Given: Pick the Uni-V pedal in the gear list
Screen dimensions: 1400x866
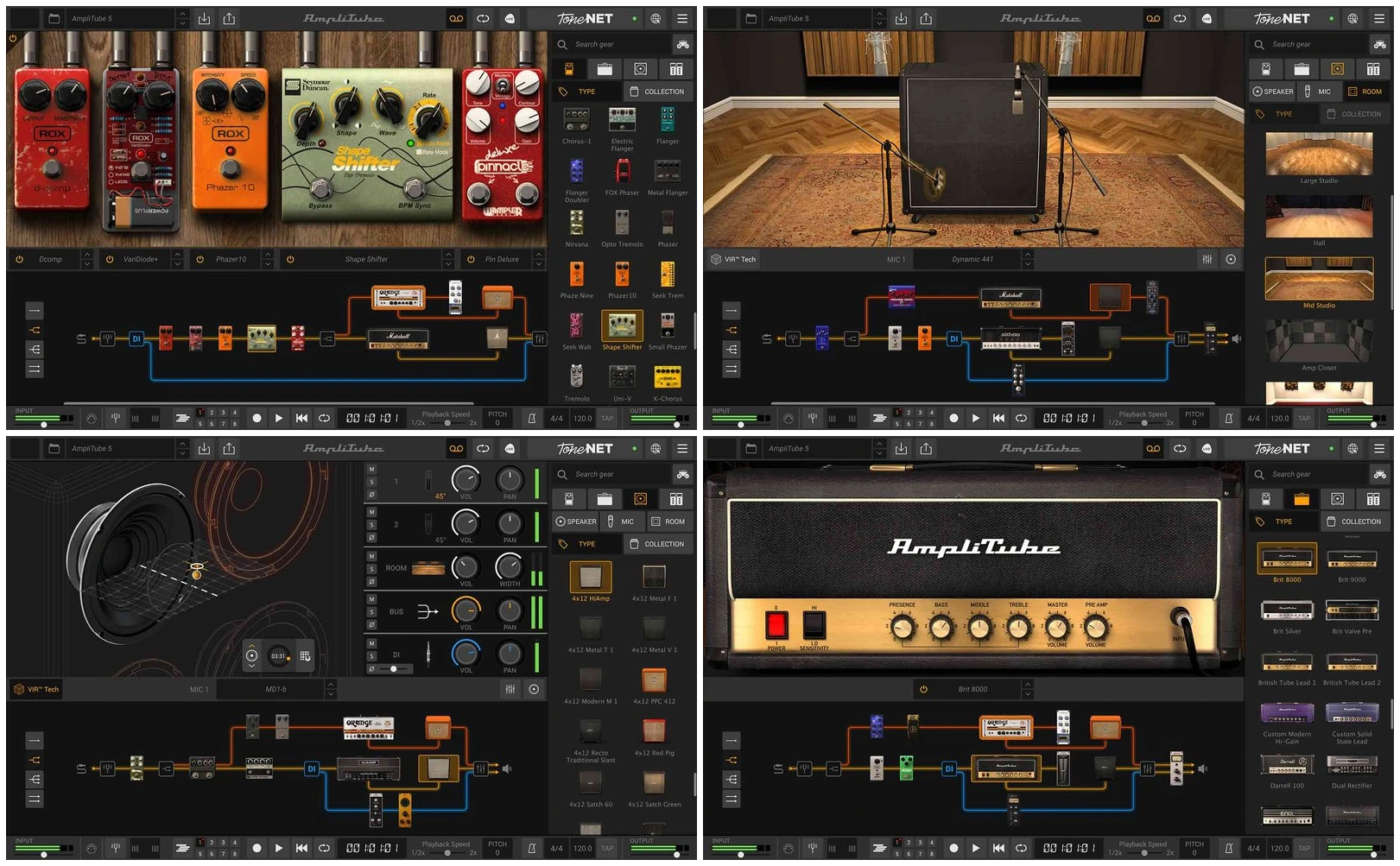Looking at the screenshot, I should point(622,377).
